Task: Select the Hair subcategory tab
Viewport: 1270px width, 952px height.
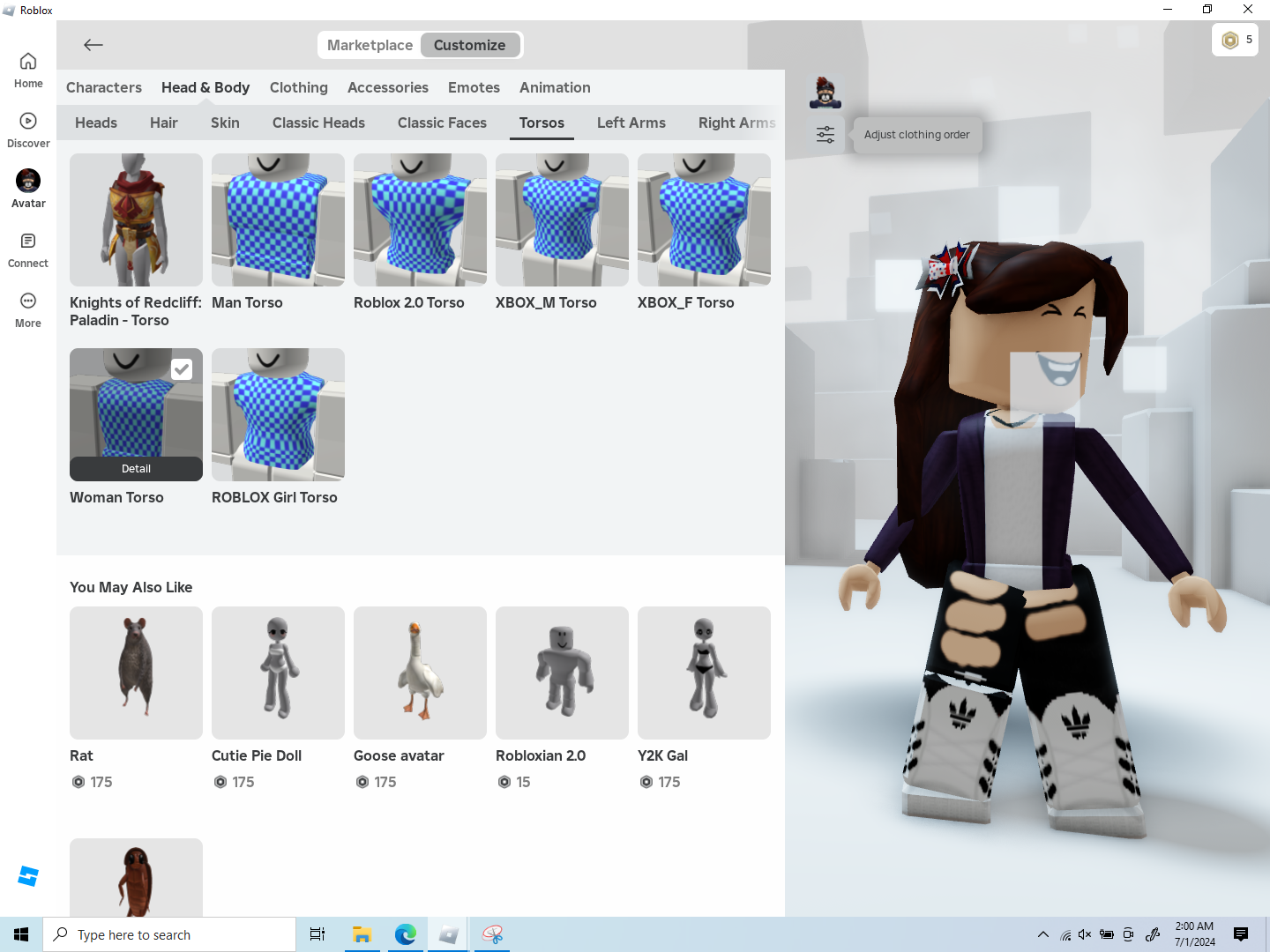Action: (x=164, y=123)
